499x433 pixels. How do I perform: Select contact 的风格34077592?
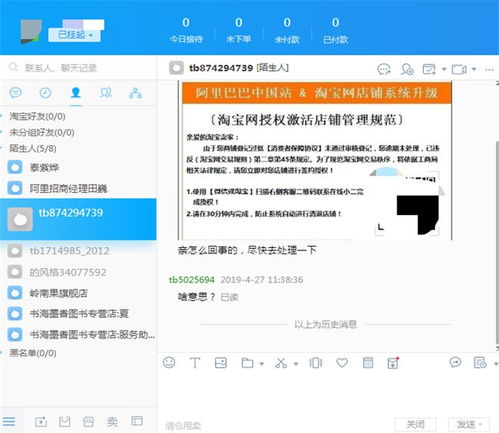78,272
